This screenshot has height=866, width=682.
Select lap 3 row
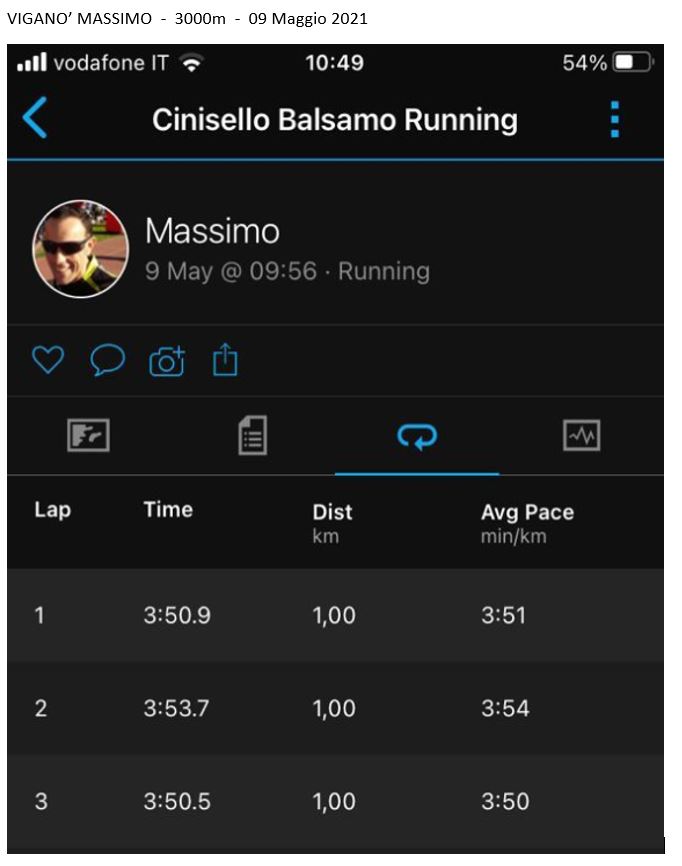coord(335,801)
